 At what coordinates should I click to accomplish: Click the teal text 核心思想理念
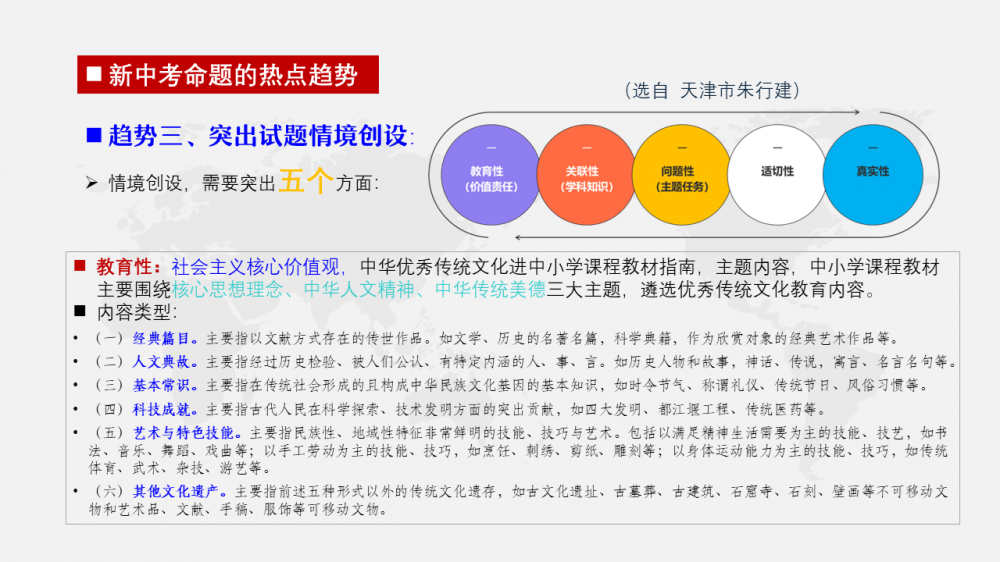(227, 290)
